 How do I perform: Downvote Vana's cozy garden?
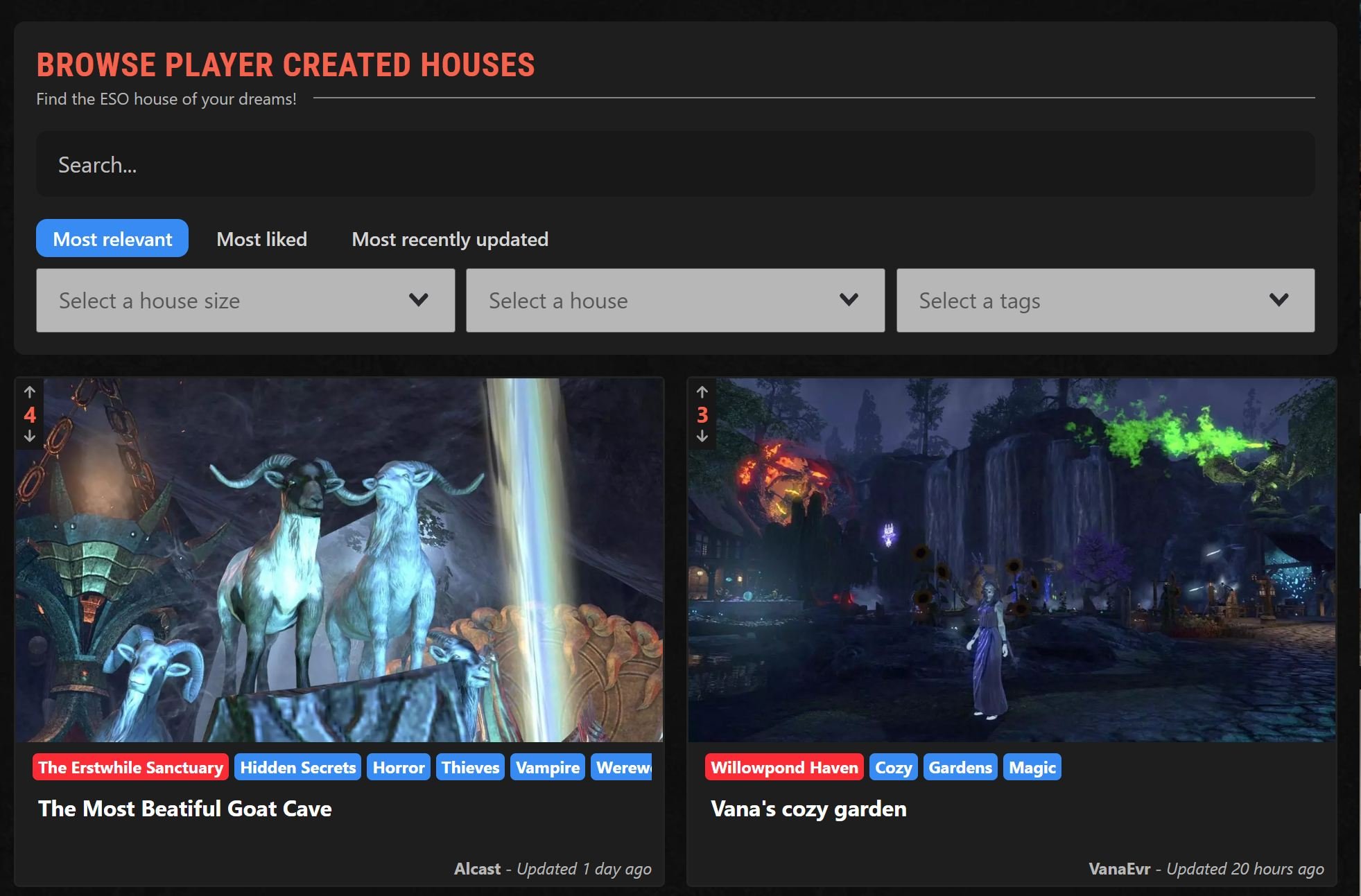coord(702,436)
